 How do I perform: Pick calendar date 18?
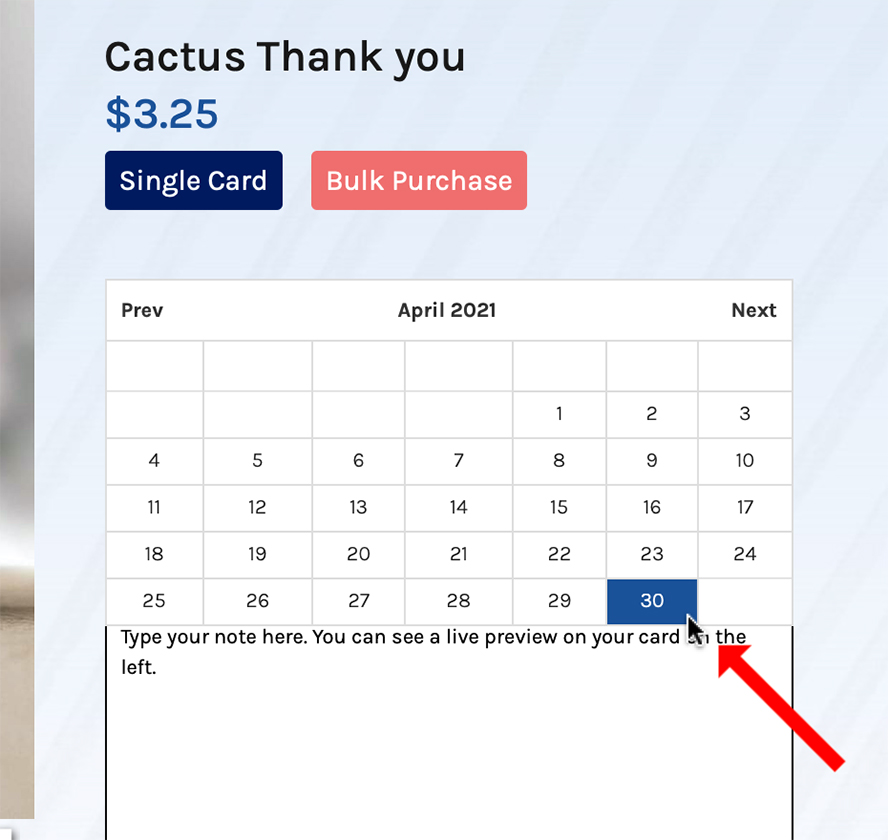click(x=154, y=554)
